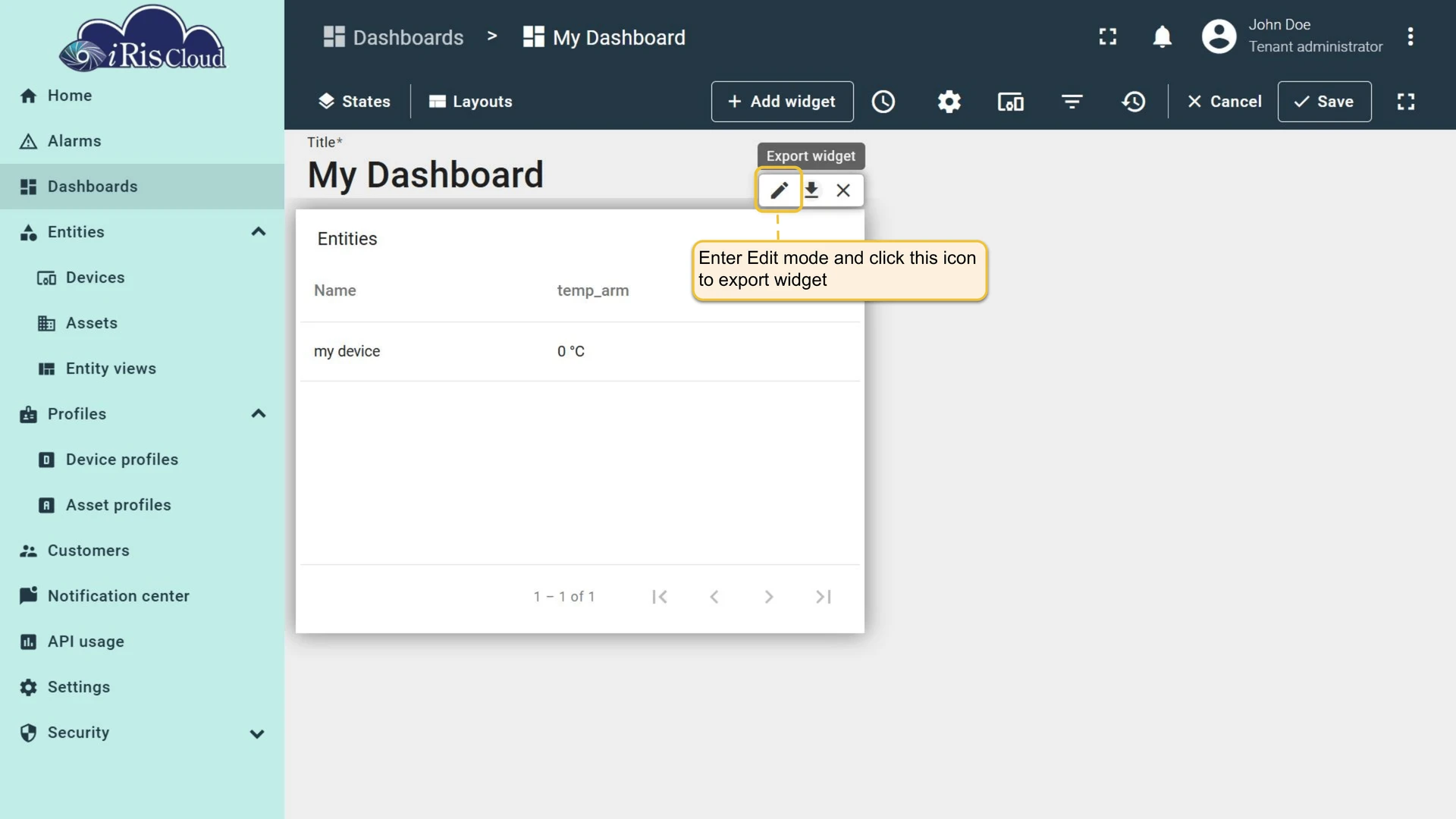Screen dimensions: 1456x819
Task: Open the version history icon in toolbar
Action: click(1134, 102)
